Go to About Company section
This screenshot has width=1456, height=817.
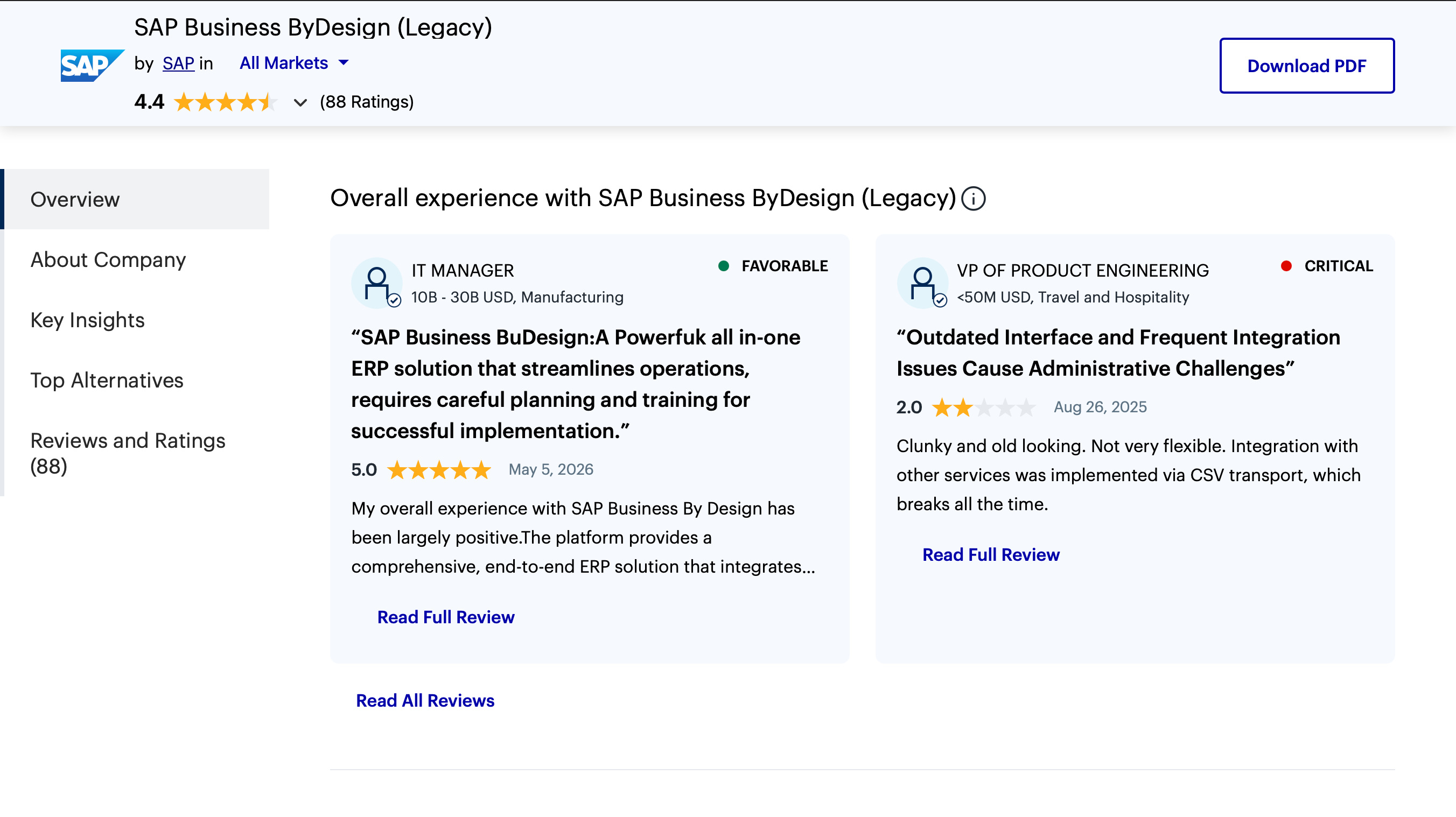click(x=108, y=260)
